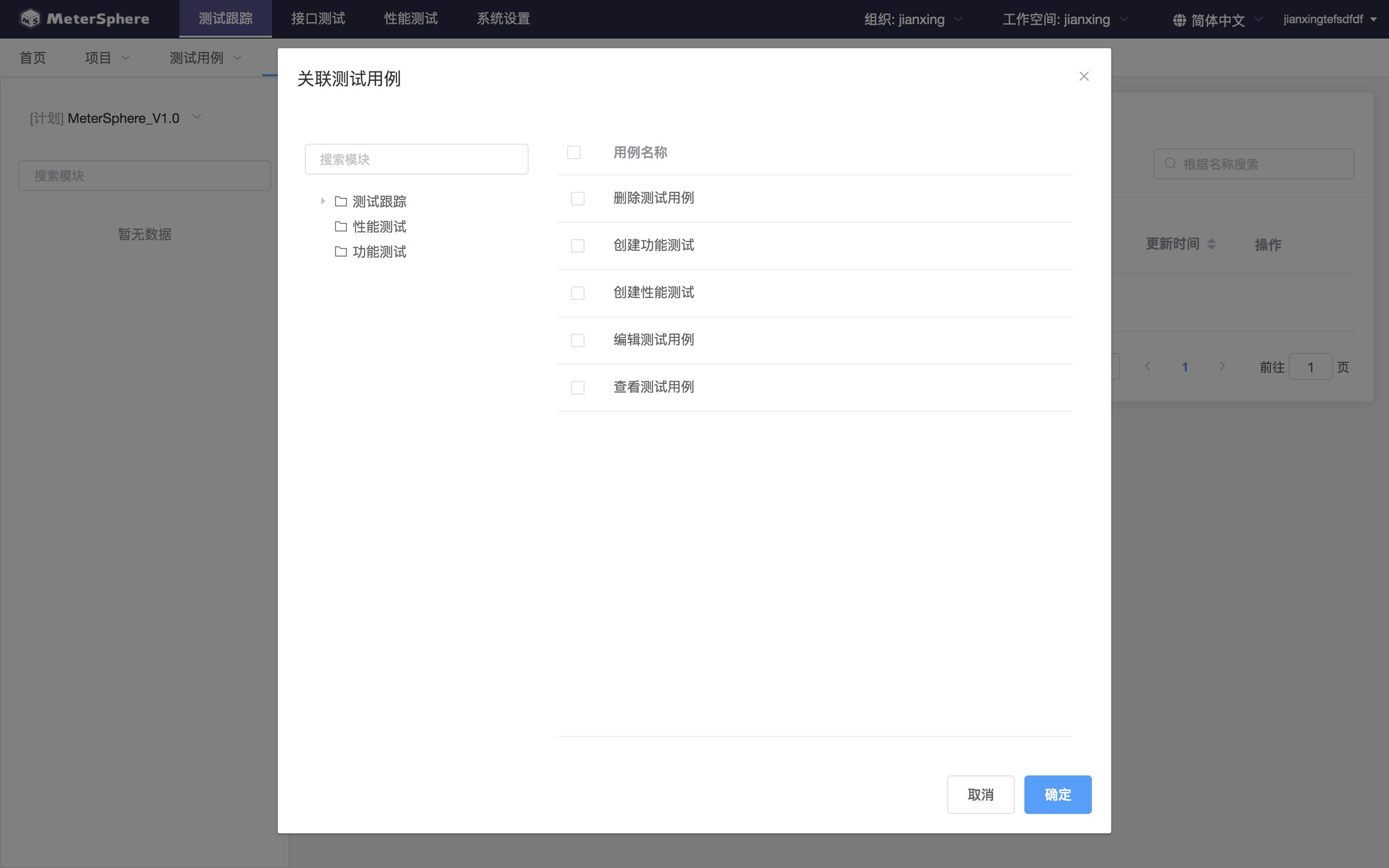Screen dimensions: 1389x868
Task: Click the 用例名称 column header
Action: point(640,152)
